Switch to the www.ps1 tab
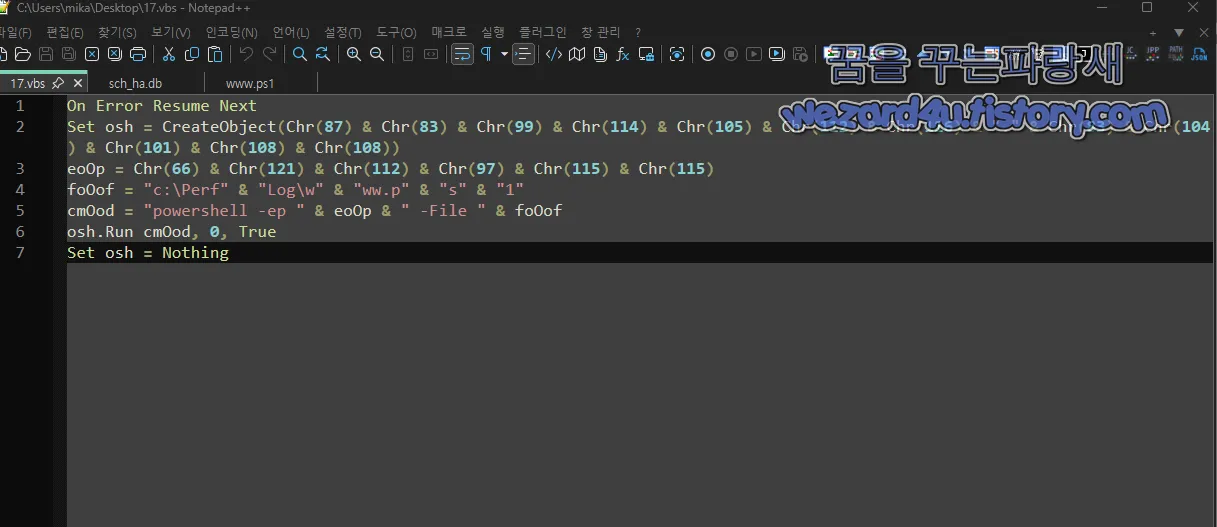 pos(250,83)
